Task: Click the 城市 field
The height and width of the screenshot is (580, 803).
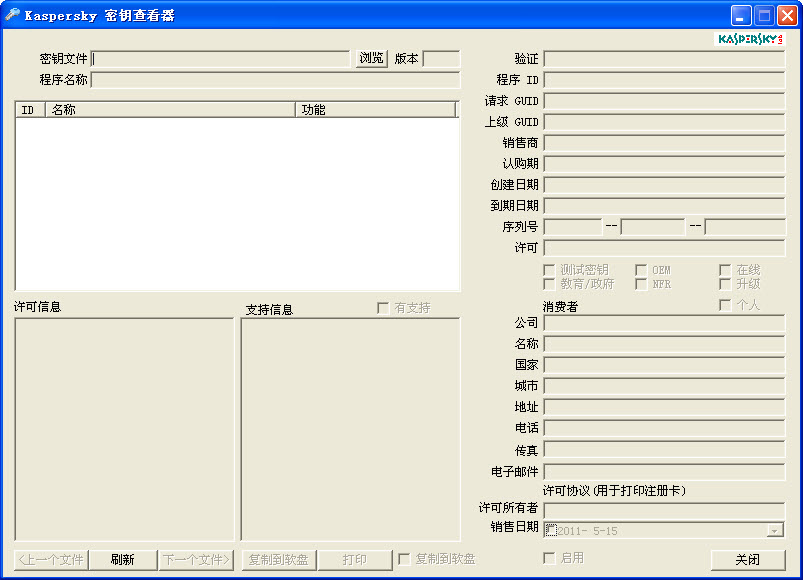Action: [664, 386]
